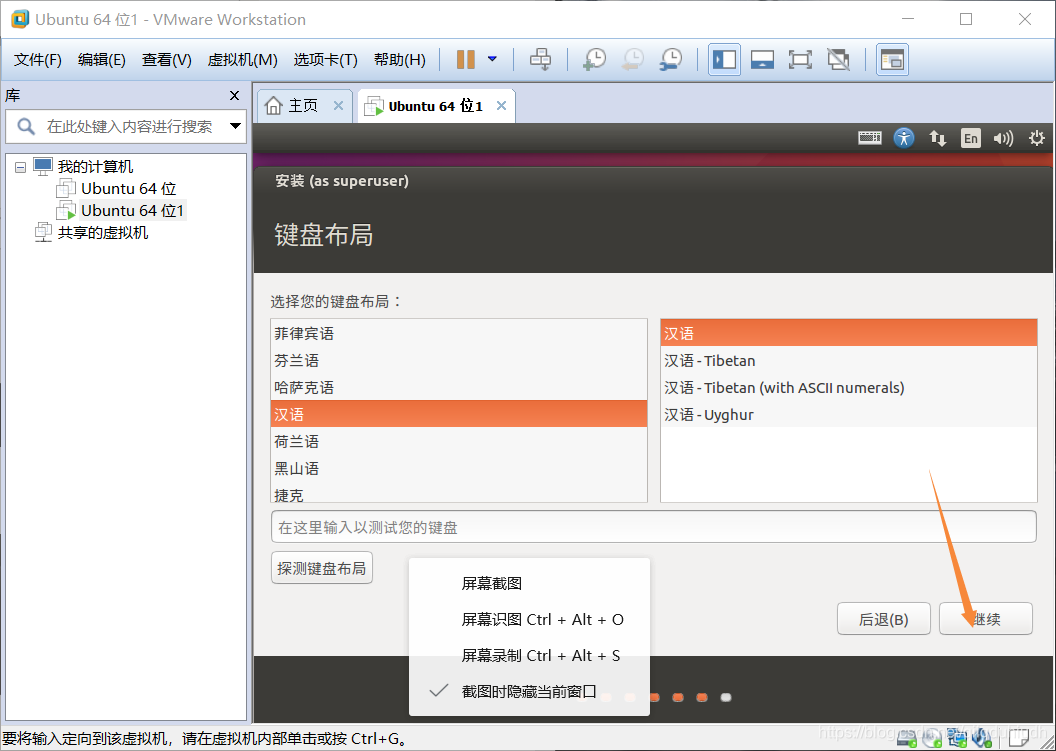
Task: Select 哈萨克语 in the layout language list
Action: point(459,387)
